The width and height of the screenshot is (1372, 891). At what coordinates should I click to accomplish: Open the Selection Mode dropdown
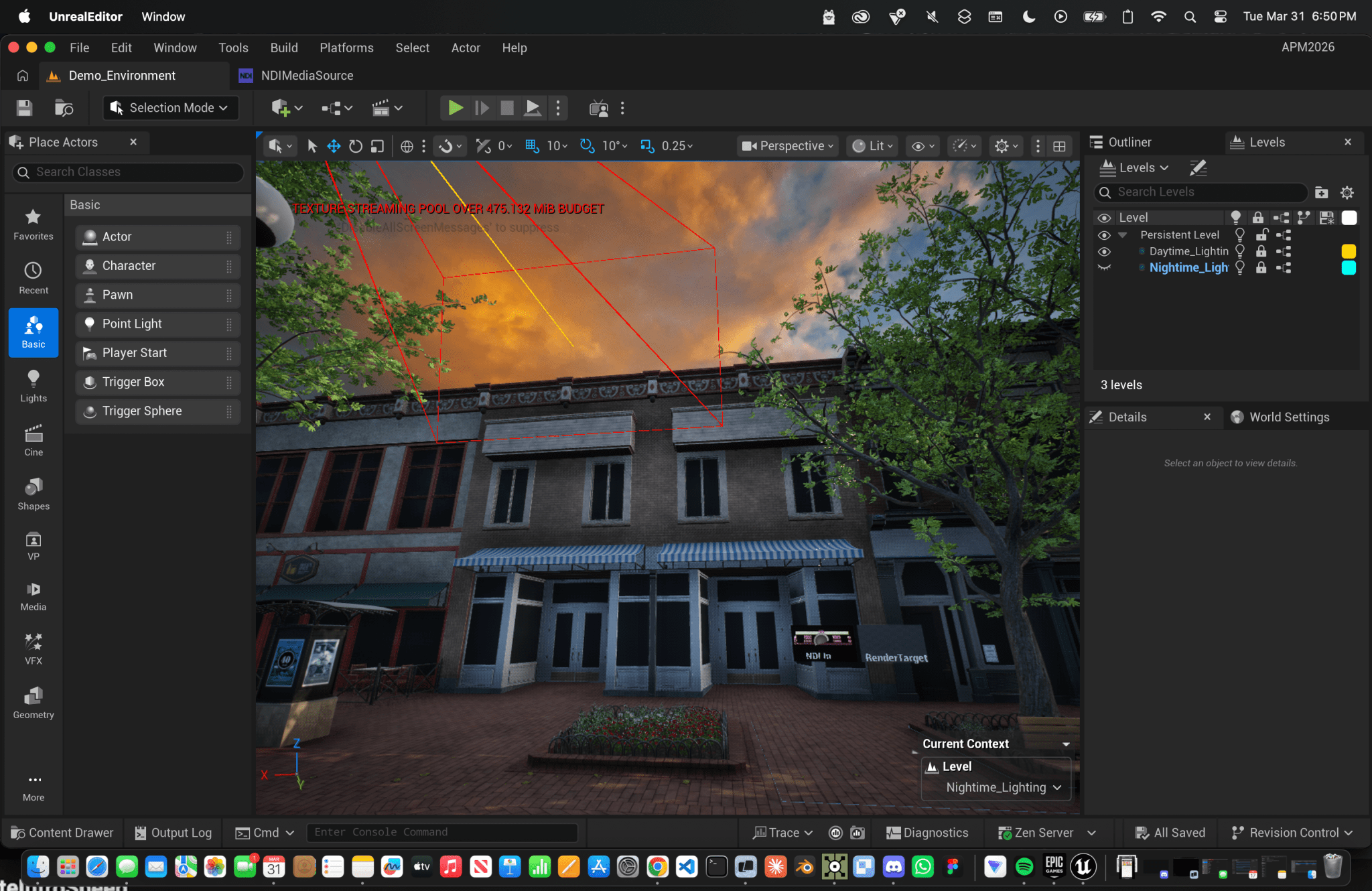click(x=171, y=108)
